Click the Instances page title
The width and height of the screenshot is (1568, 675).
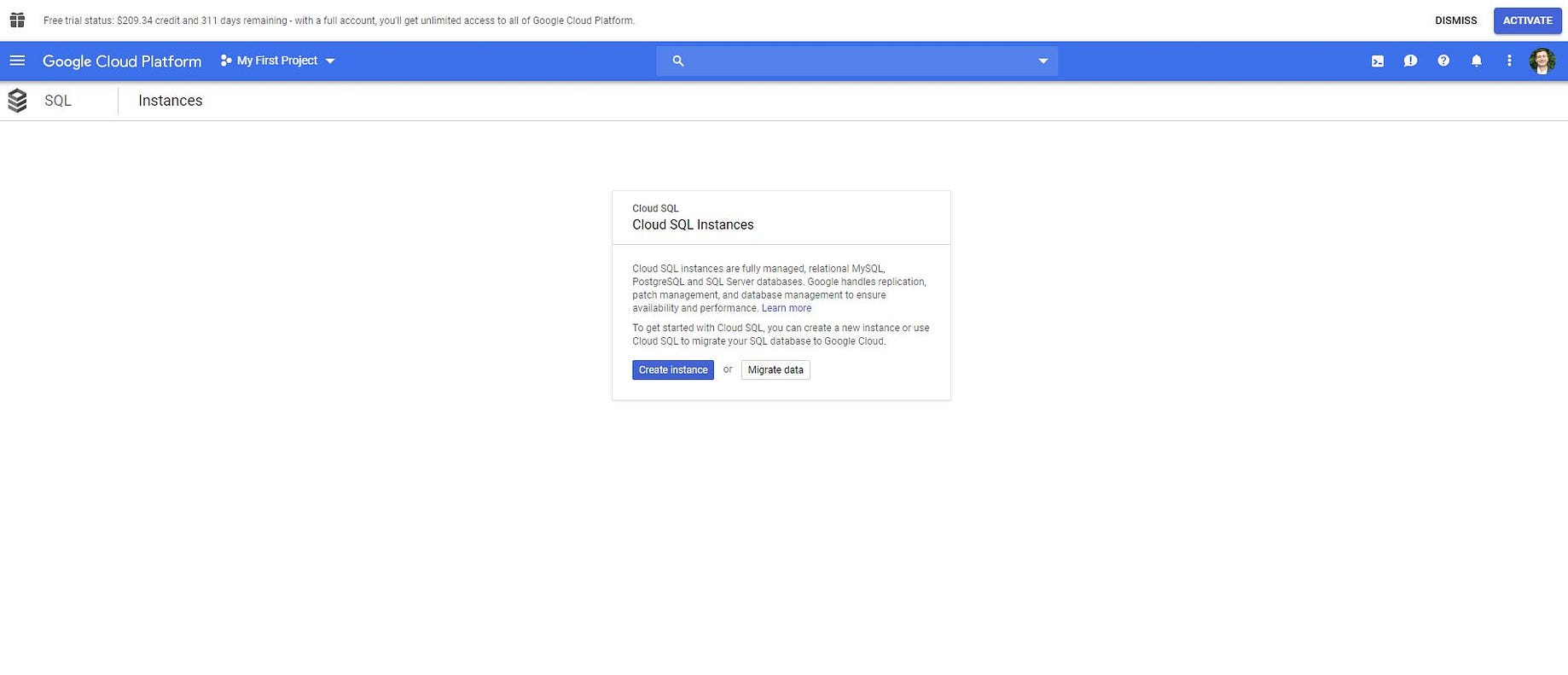click(x=171, y=101)
